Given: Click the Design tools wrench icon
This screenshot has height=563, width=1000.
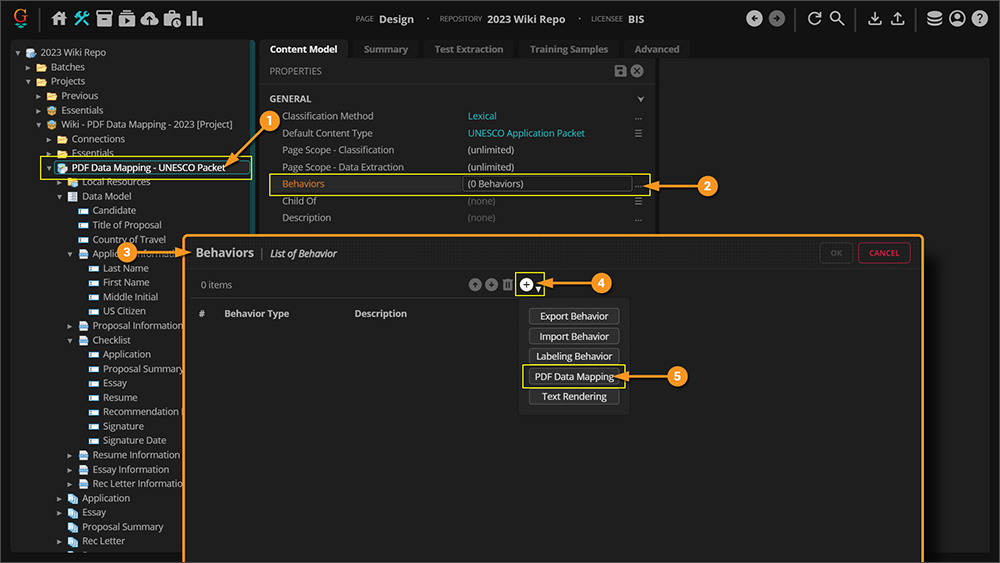Looking at the screenshot, I should point(82,18).
